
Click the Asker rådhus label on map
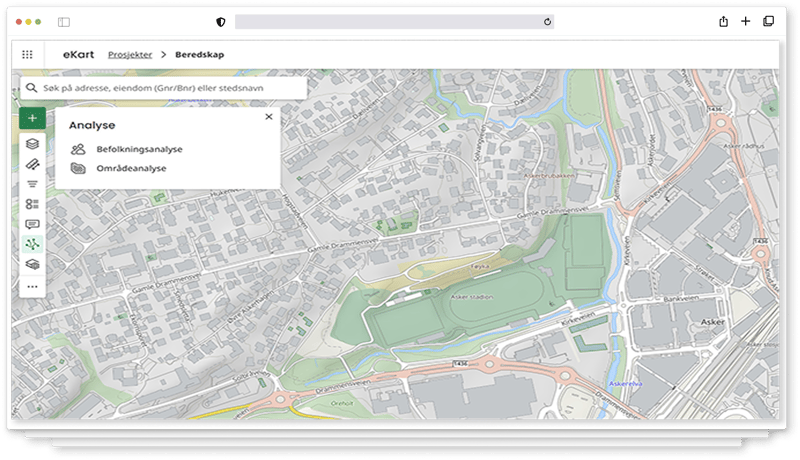point(743,146)
